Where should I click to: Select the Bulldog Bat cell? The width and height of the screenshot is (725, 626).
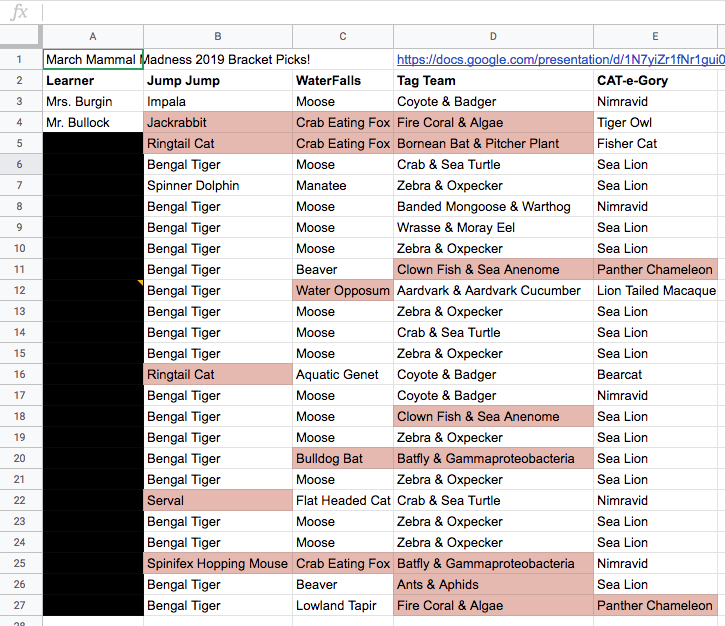(343, 458)
